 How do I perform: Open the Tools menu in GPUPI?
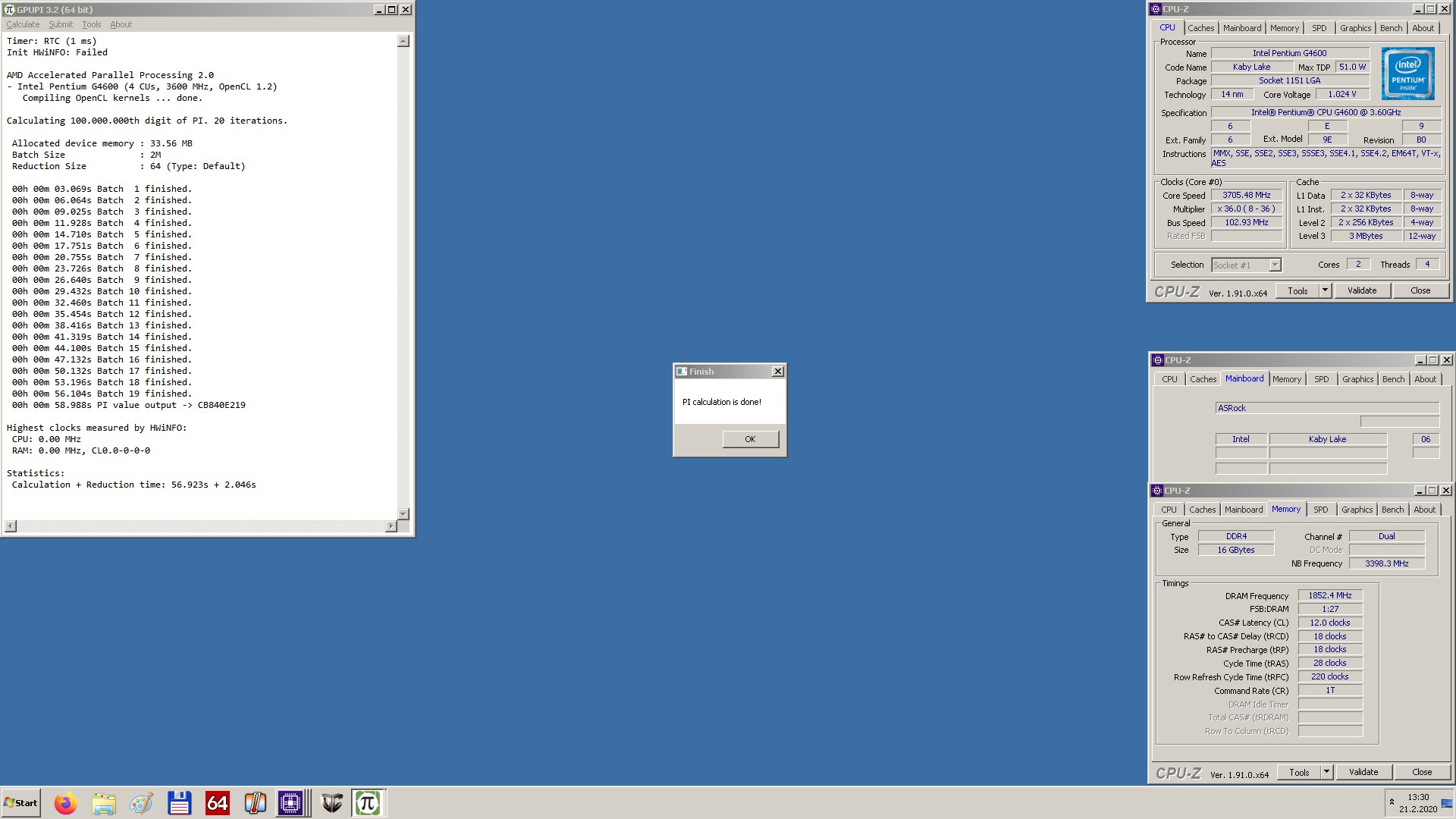point(91,24)
